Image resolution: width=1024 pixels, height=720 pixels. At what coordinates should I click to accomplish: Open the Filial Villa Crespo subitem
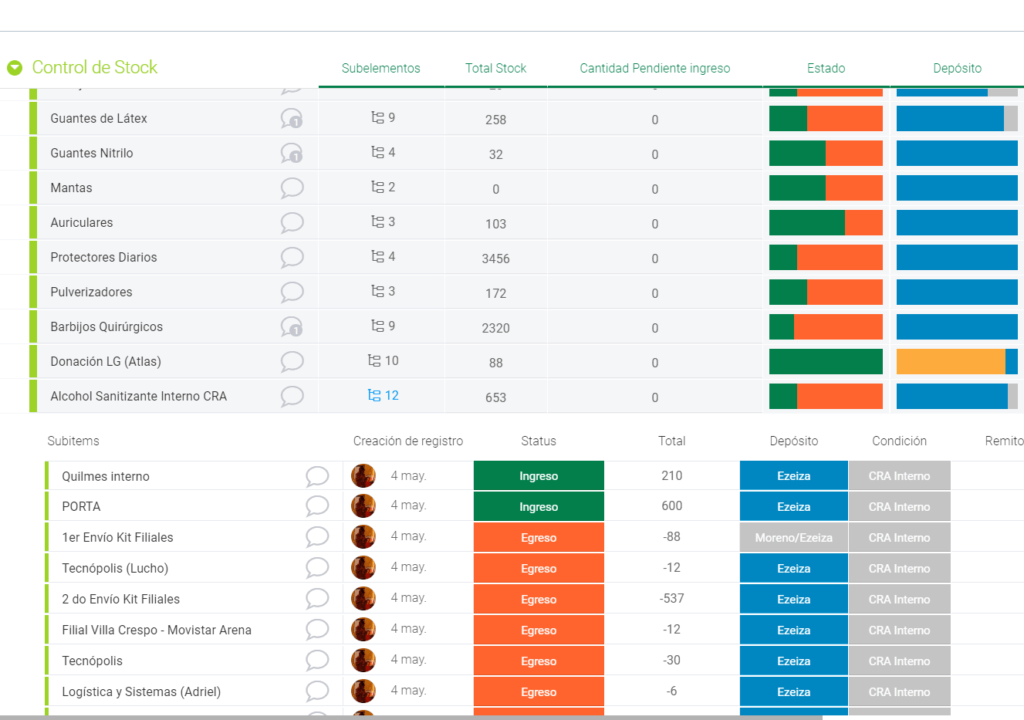pyautogui.click(x=157, y=630)
